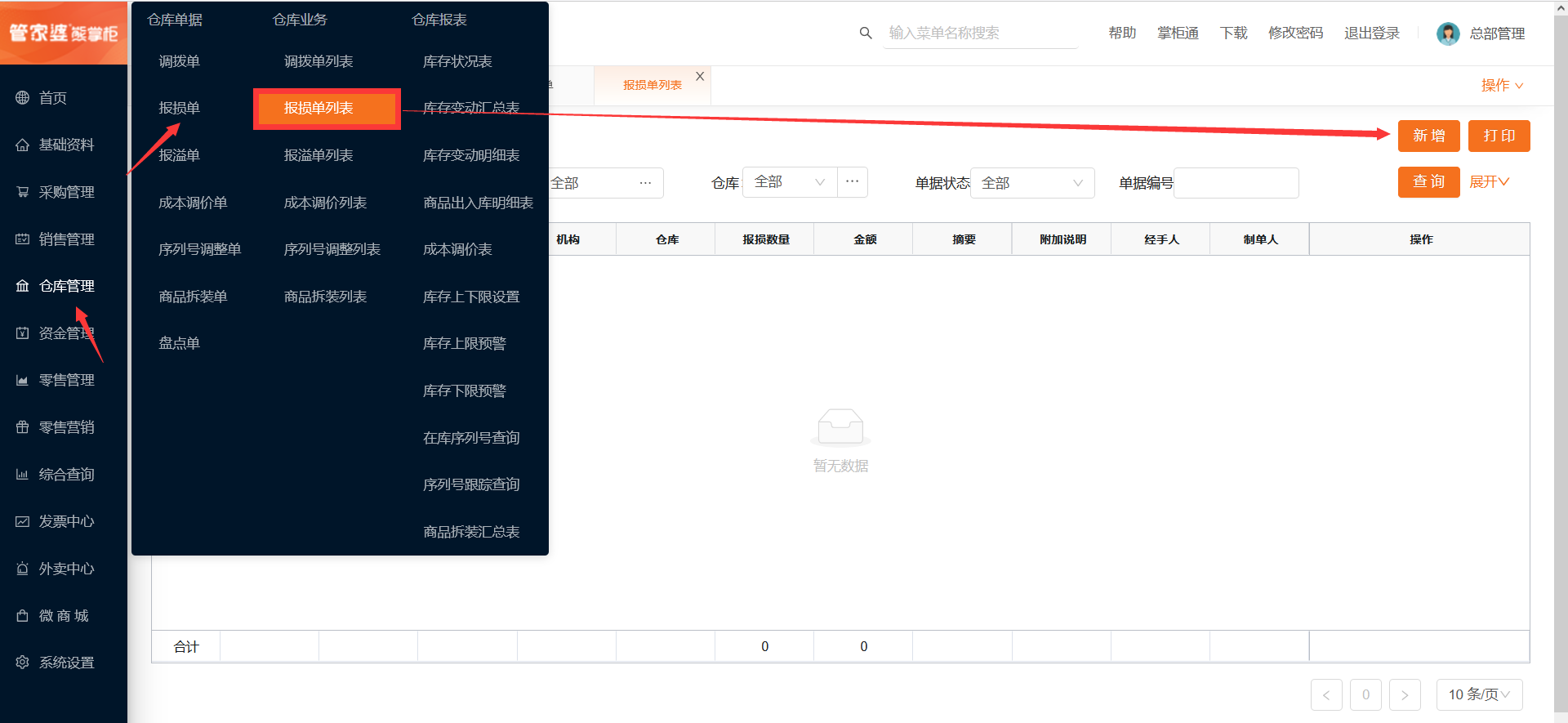Click the 基础资料 house icon
This screenshot has height=723, width=1568.
click(x=22, y=145)
